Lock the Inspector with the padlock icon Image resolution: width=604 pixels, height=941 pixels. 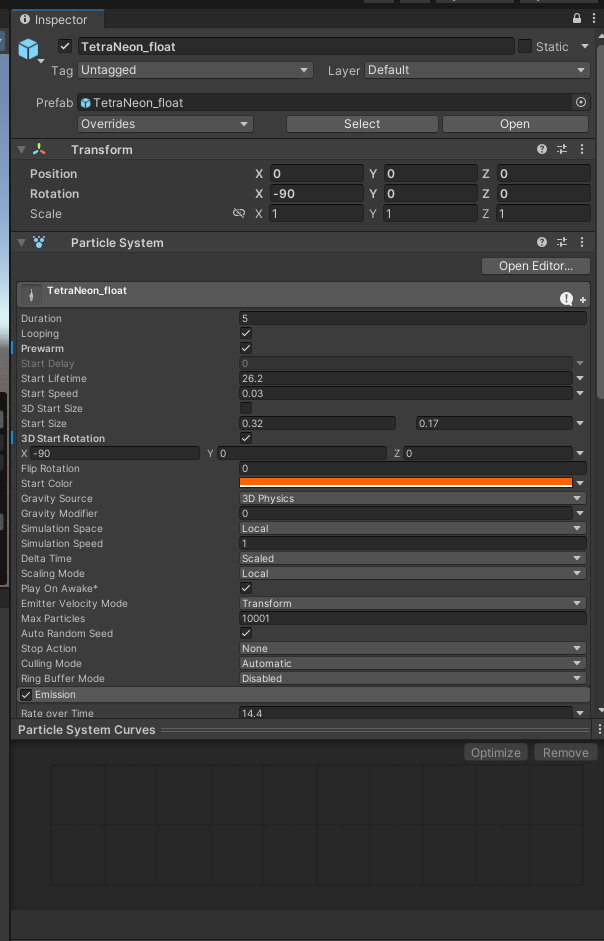[577, 19]
